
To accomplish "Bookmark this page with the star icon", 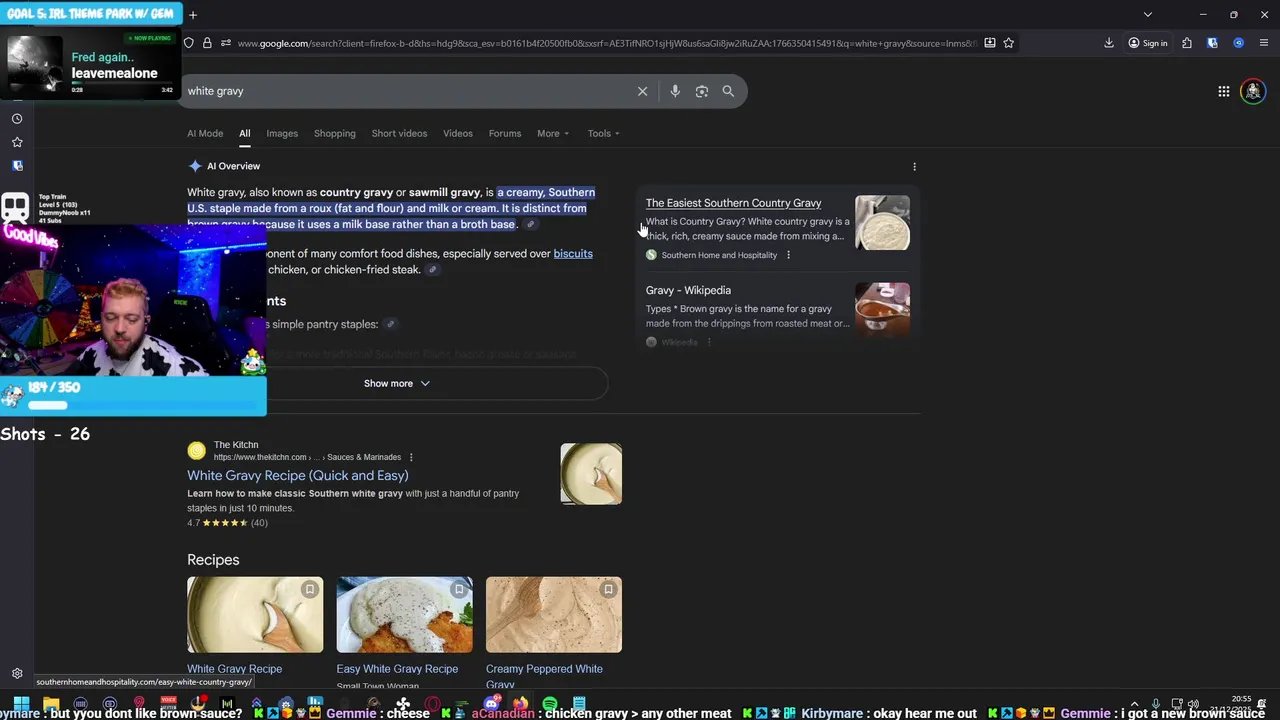I will tap(1009, 43).
